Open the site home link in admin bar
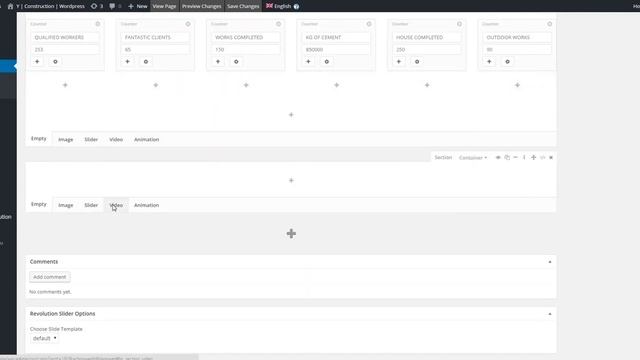 click(x=46, y=6)
